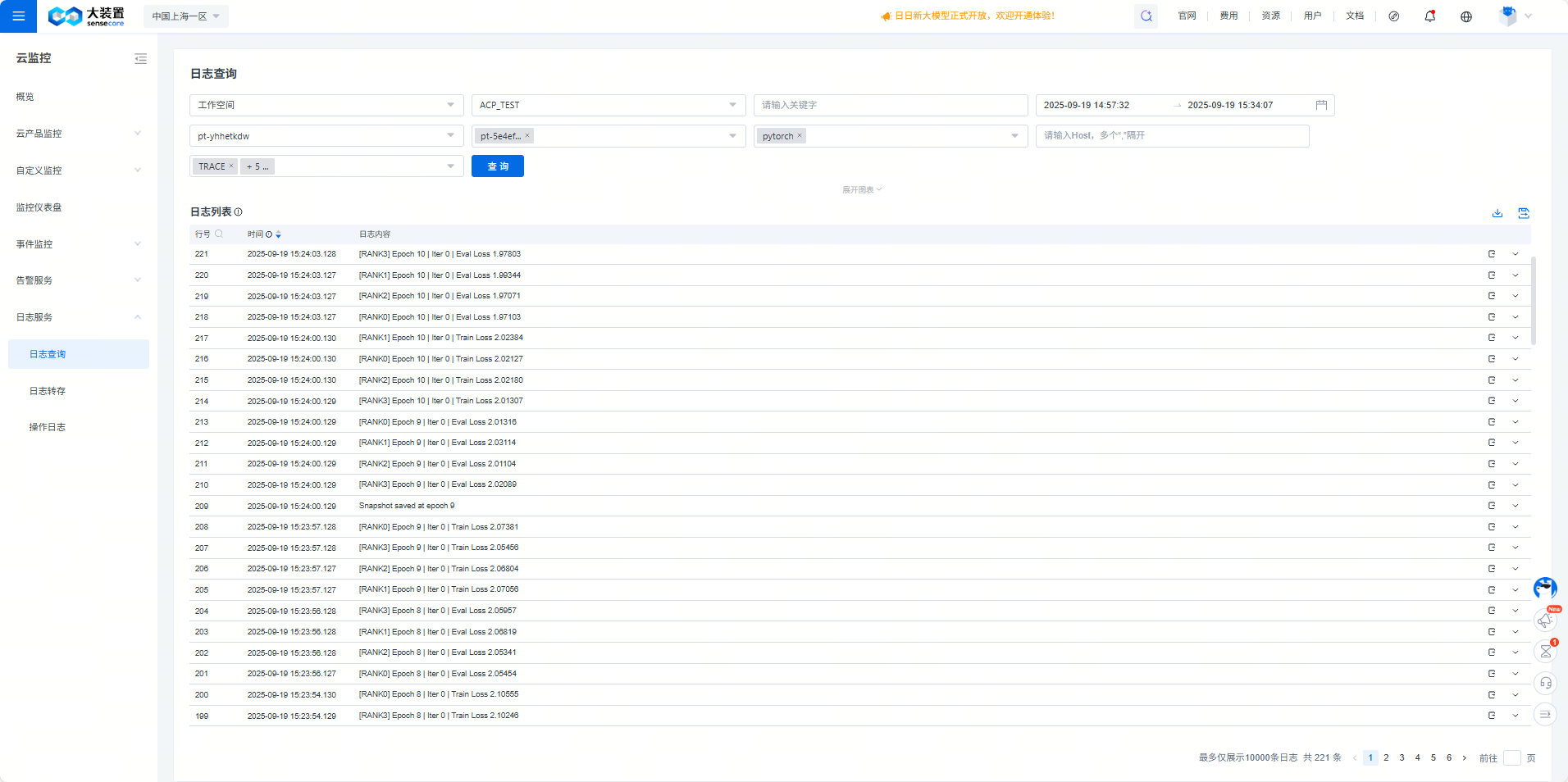The height and width of the screenshot is (782, 1568).
Task: Collapse the 云监控 sidebar
Action: pos(140,58)
